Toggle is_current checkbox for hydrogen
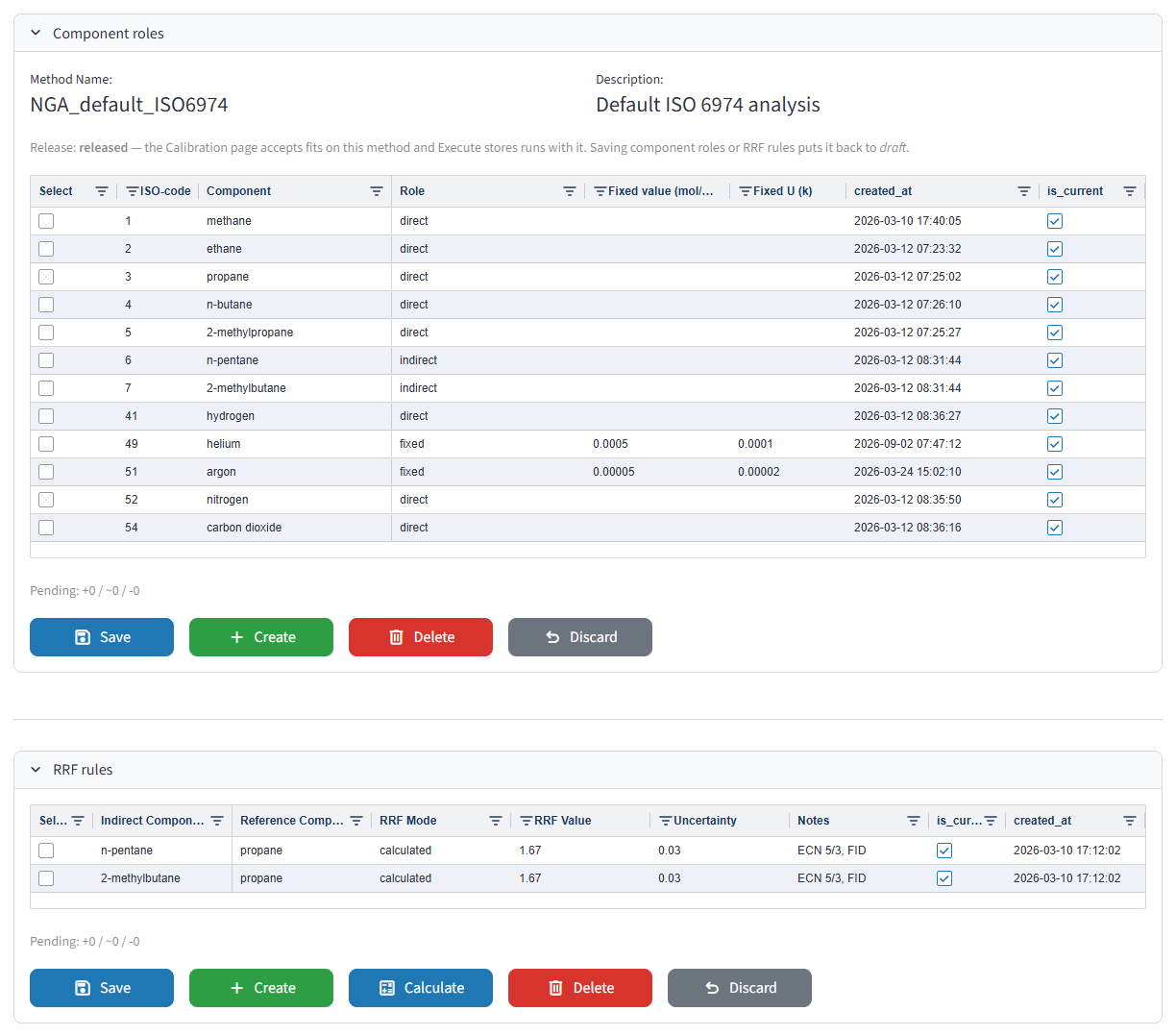The width and height of the screenshot is (1176, 1036). [1055, 416]
